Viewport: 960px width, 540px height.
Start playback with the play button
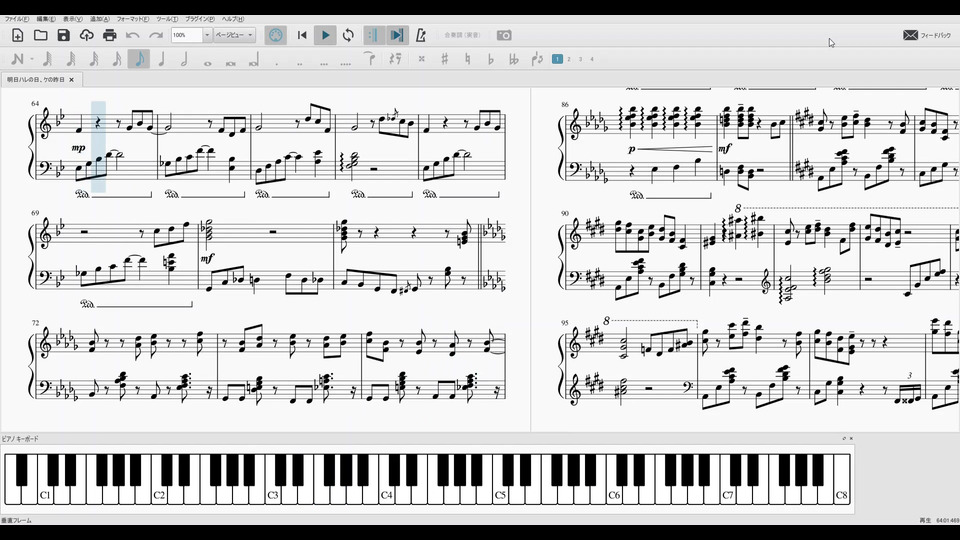[x=325, y=36]
